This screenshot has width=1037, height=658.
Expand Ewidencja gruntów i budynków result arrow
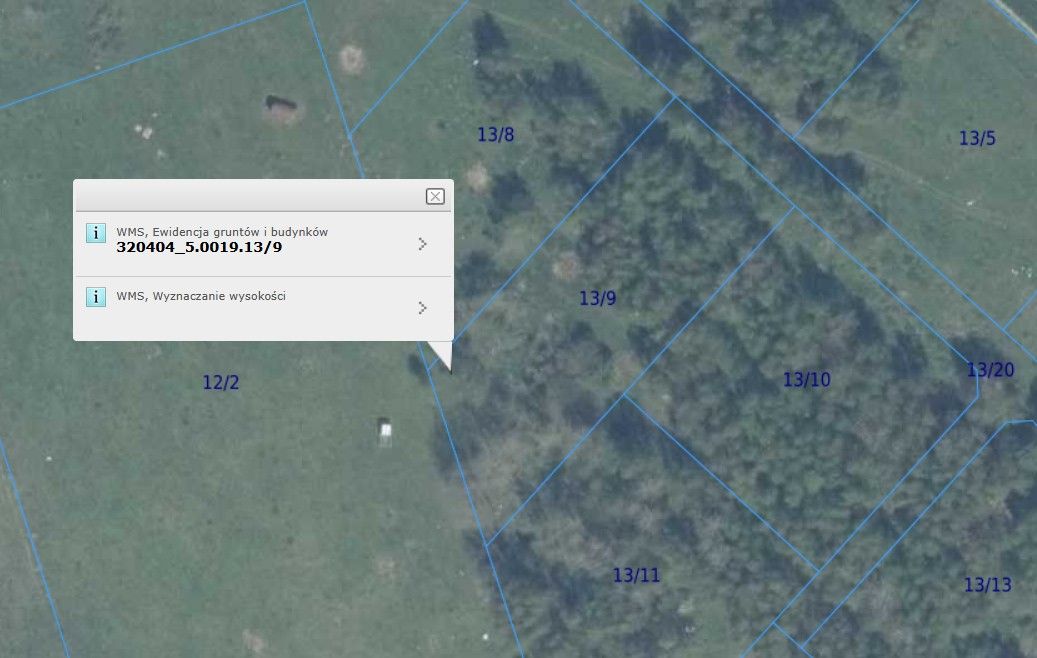tap(423, 244)
